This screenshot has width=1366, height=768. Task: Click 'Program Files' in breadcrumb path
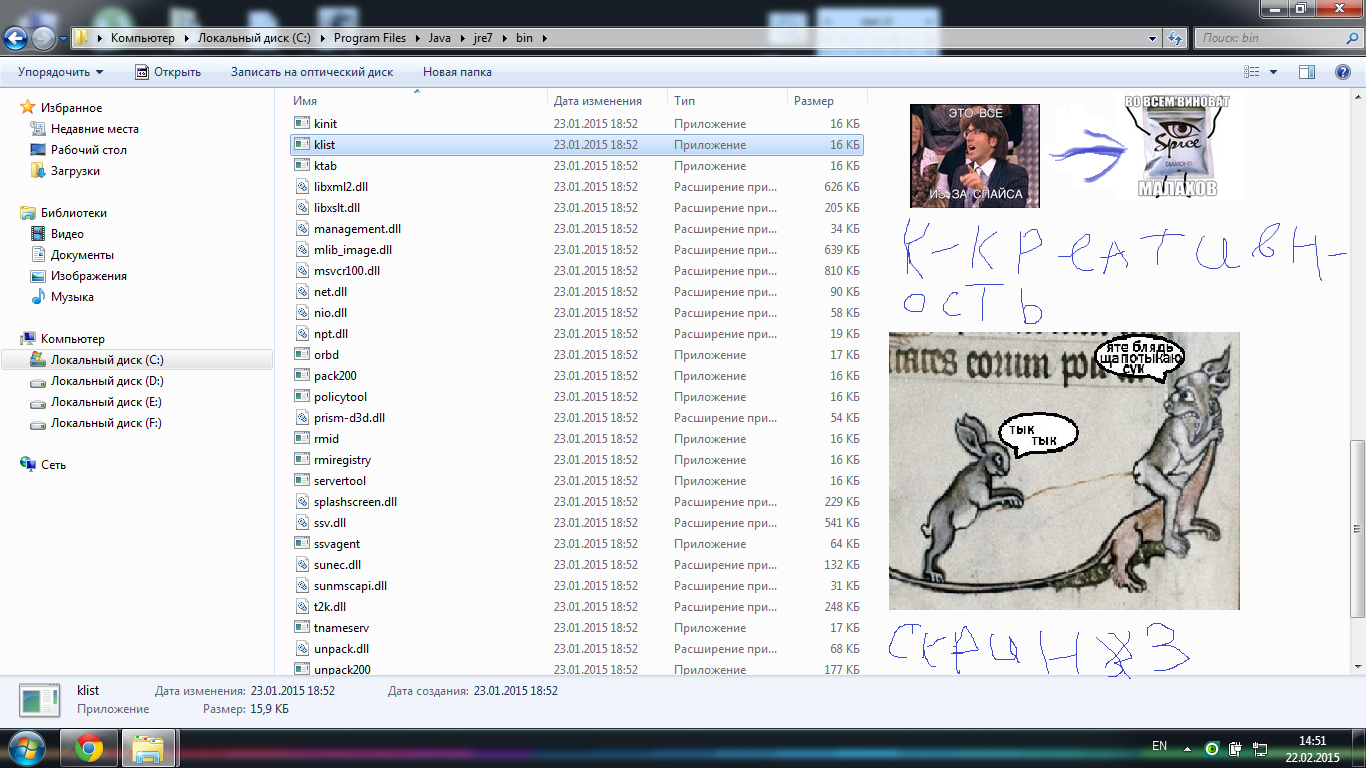pyautogui.click(x=370, y=38)
